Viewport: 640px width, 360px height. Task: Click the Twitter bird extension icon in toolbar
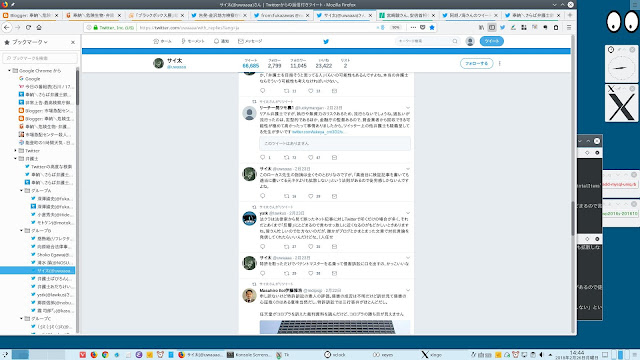click(502, 27)
